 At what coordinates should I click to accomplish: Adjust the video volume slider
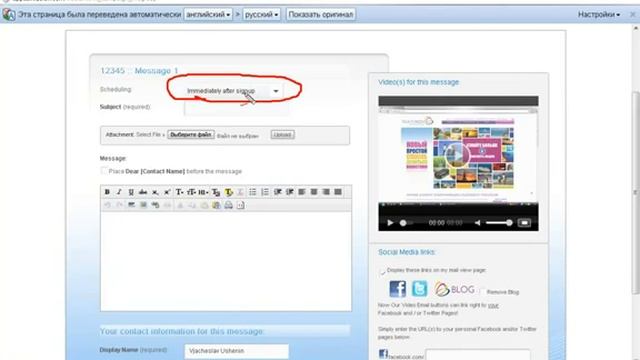click(x=499, y=223)
